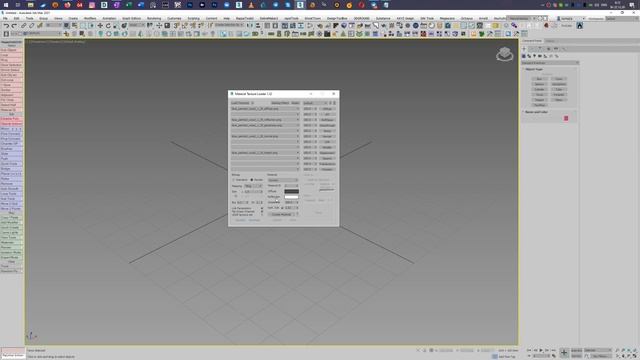This screenshot has width=640, height=360.
Task: Toggle the Link Parameters checkbox
Action: tap(262, 208)
